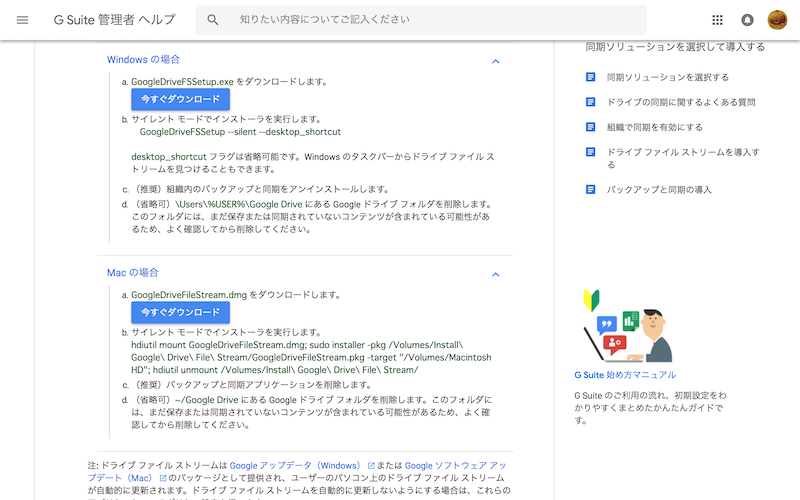Screen dimensions: 800x500
Task: Open the Google apps grid
Action: pos(717,20)
